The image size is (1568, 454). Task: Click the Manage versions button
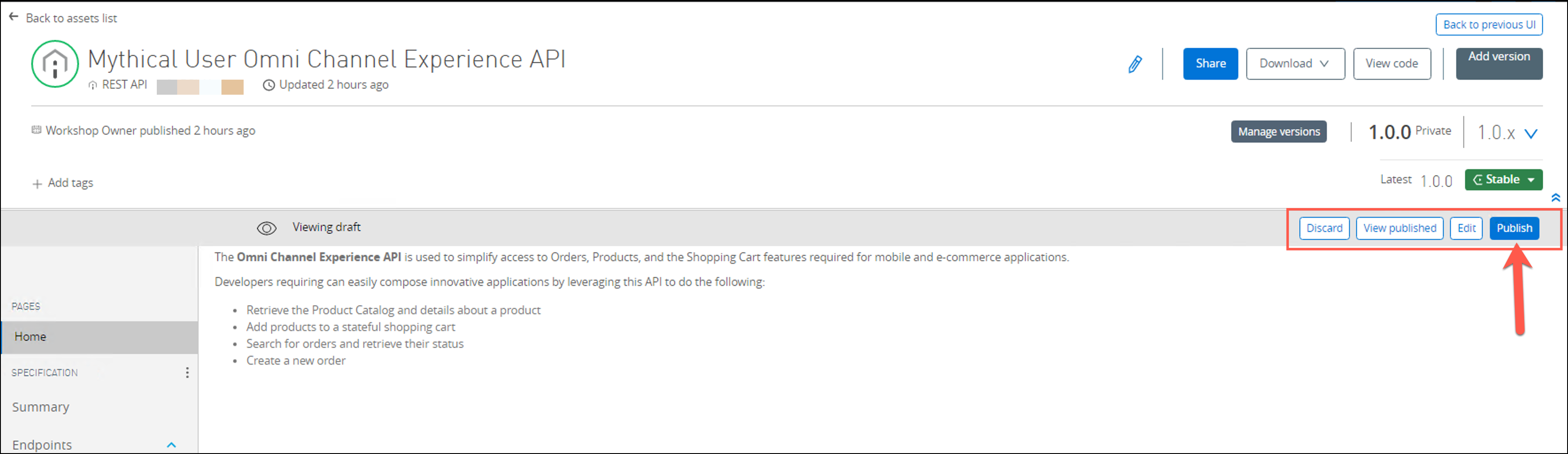coord(1278,132)
